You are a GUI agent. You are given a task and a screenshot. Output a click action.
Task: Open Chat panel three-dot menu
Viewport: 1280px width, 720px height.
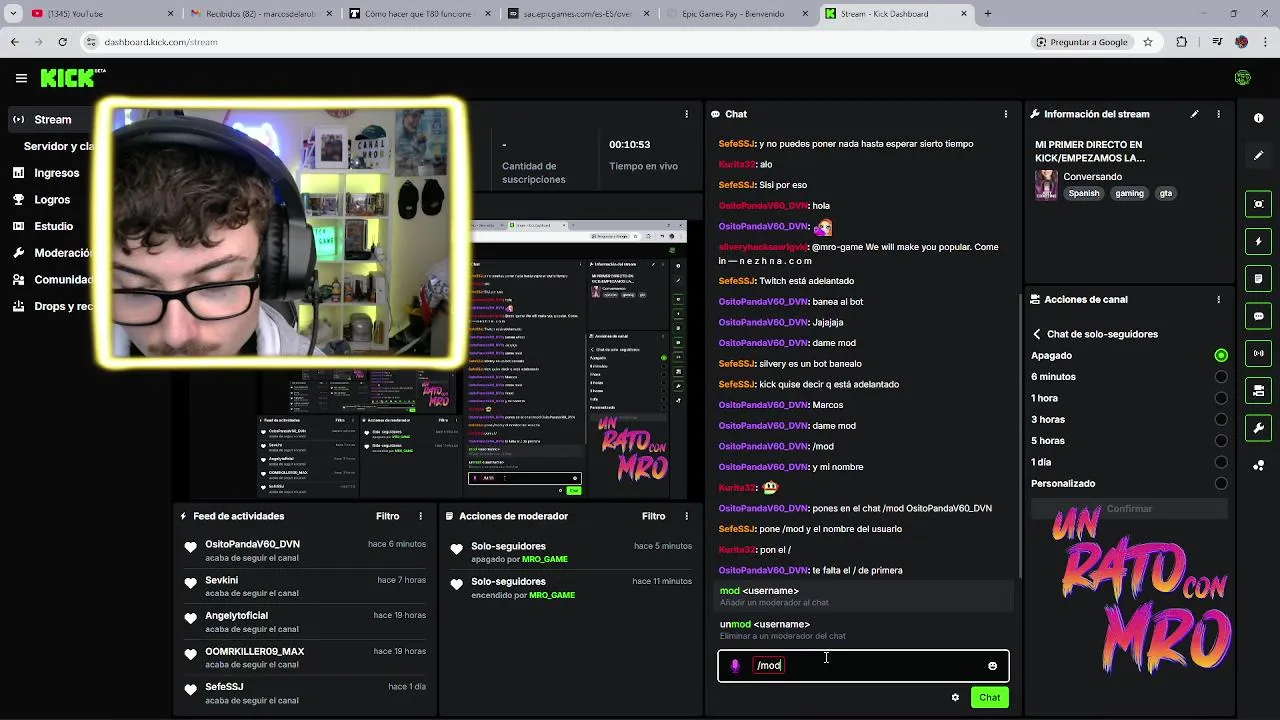[x=1006, y=114]
